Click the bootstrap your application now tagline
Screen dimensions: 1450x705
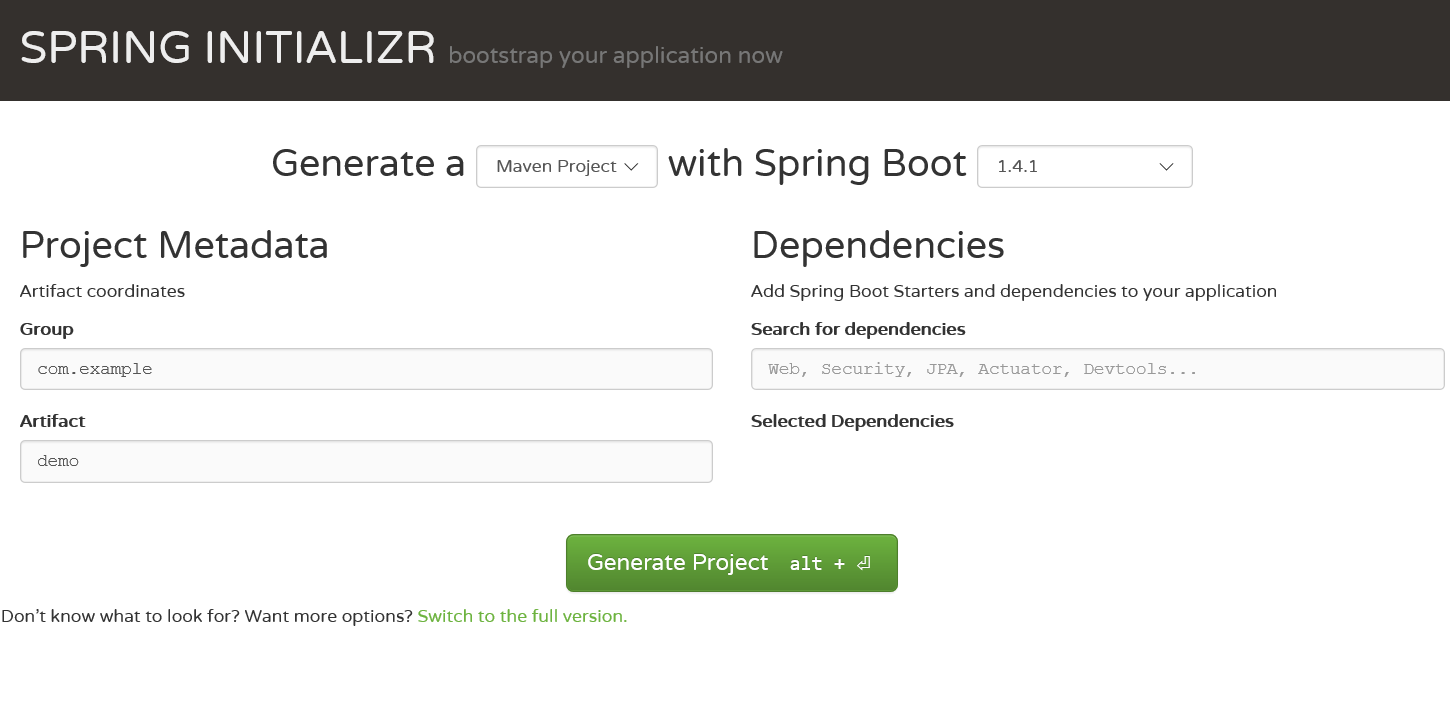click(615, 56)
